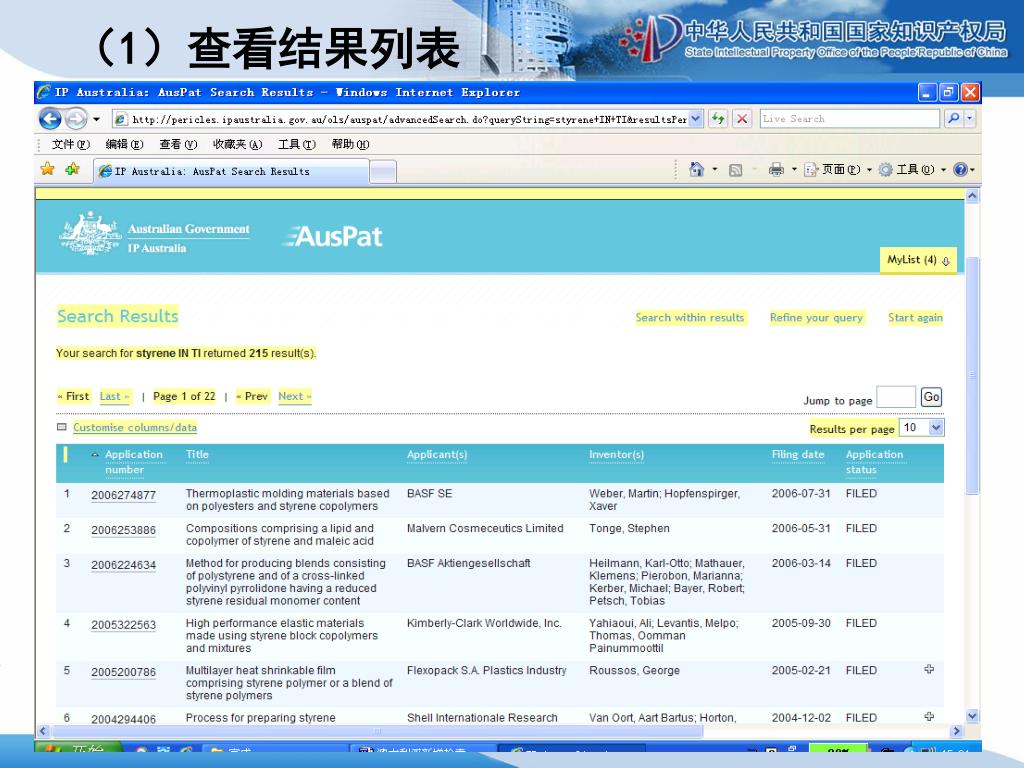Click the horizontal scrollbar left arrow
Viewport: 1024px width, 768px height.
pyautogui.click(x=43, y=731)
